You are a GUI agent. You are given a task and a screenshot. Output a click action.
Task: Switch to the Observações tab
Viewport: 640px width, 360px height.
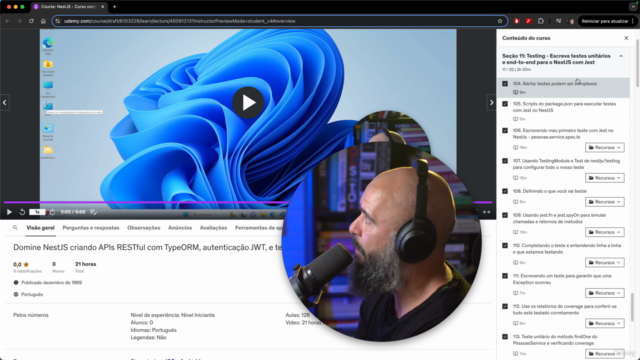(x=144, y=228)
